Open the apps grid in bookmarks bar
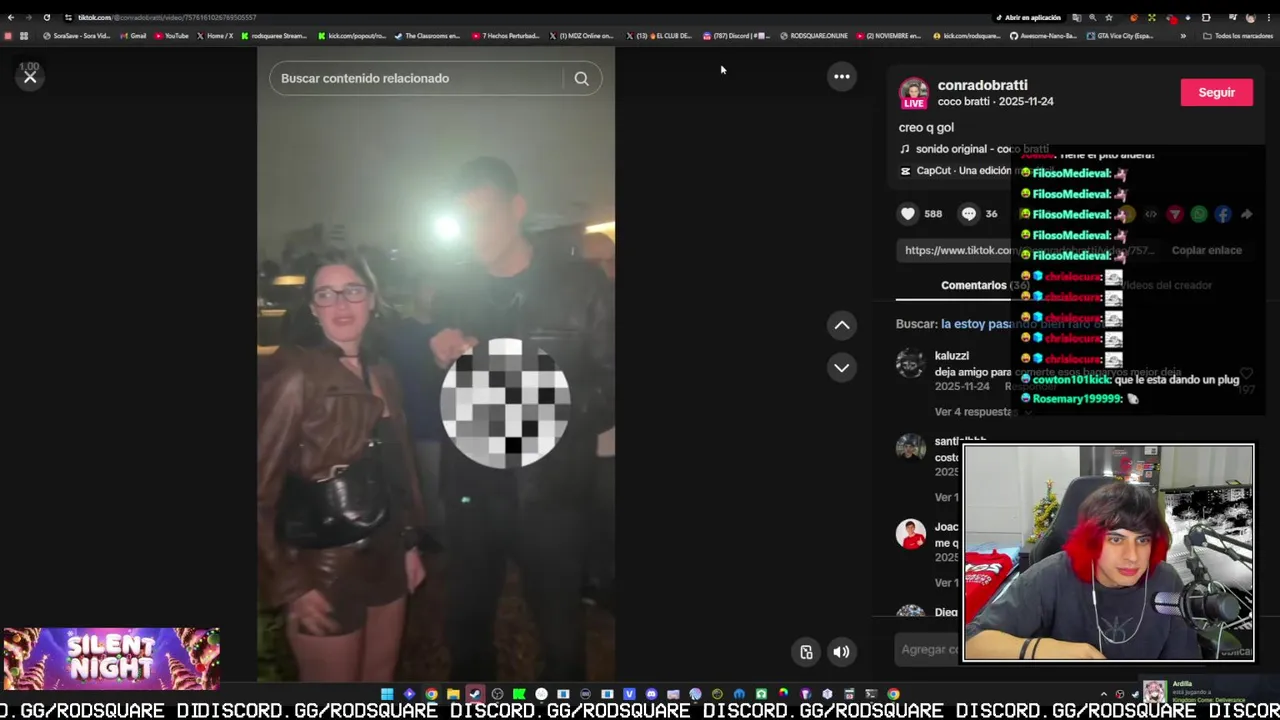Image resolution: width=1280 pixels, height=720 pixels. point(24,36)
